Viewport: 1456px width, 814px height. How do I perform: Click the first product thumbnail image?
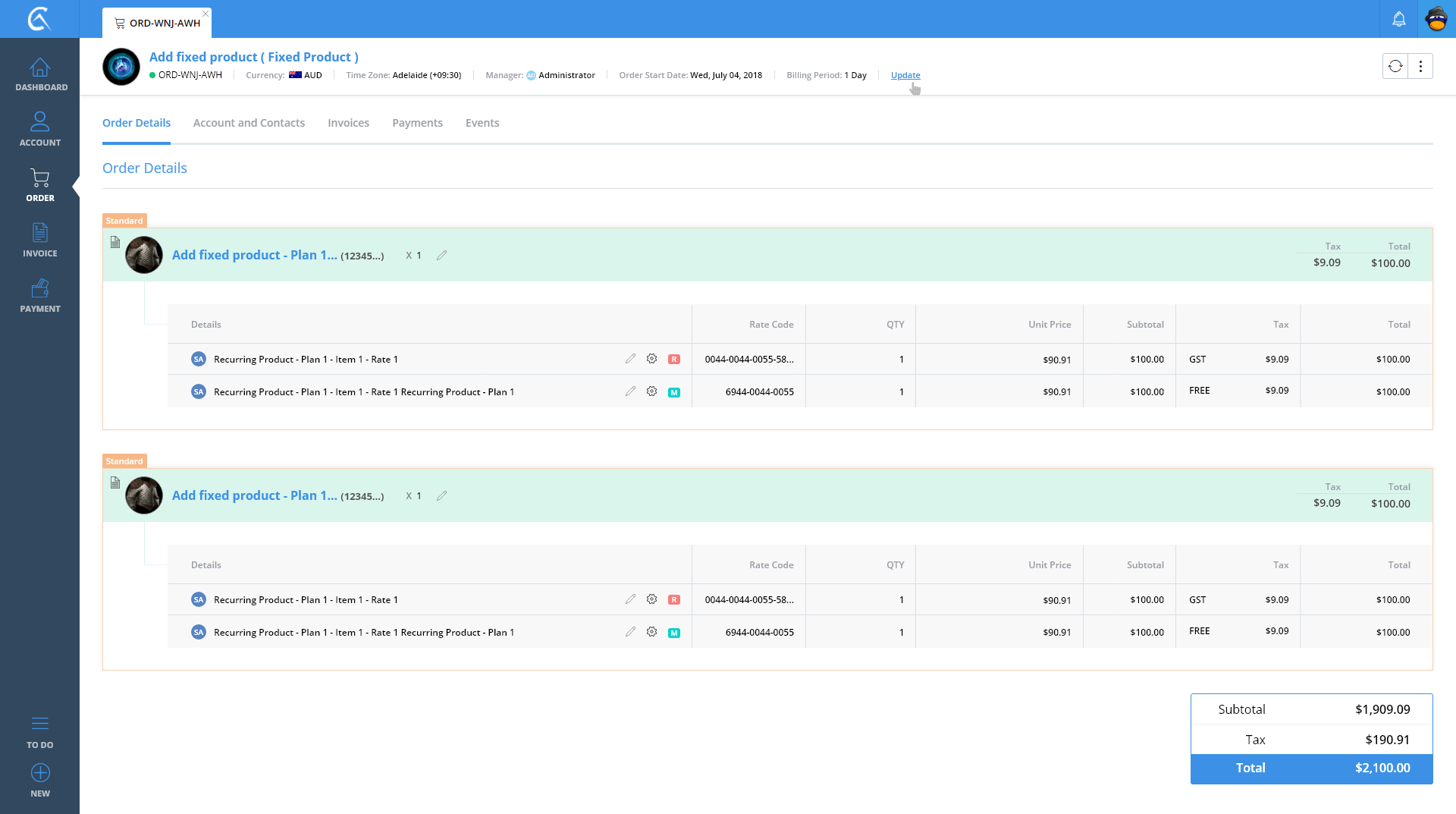[144, 255]
